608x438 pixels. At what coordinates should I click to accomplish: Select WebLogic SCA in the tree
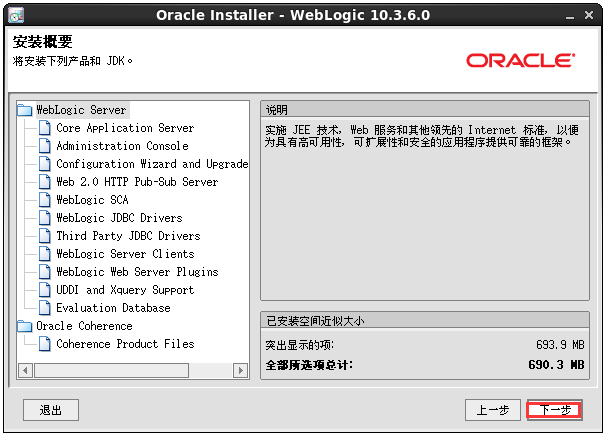coord(92,200)
